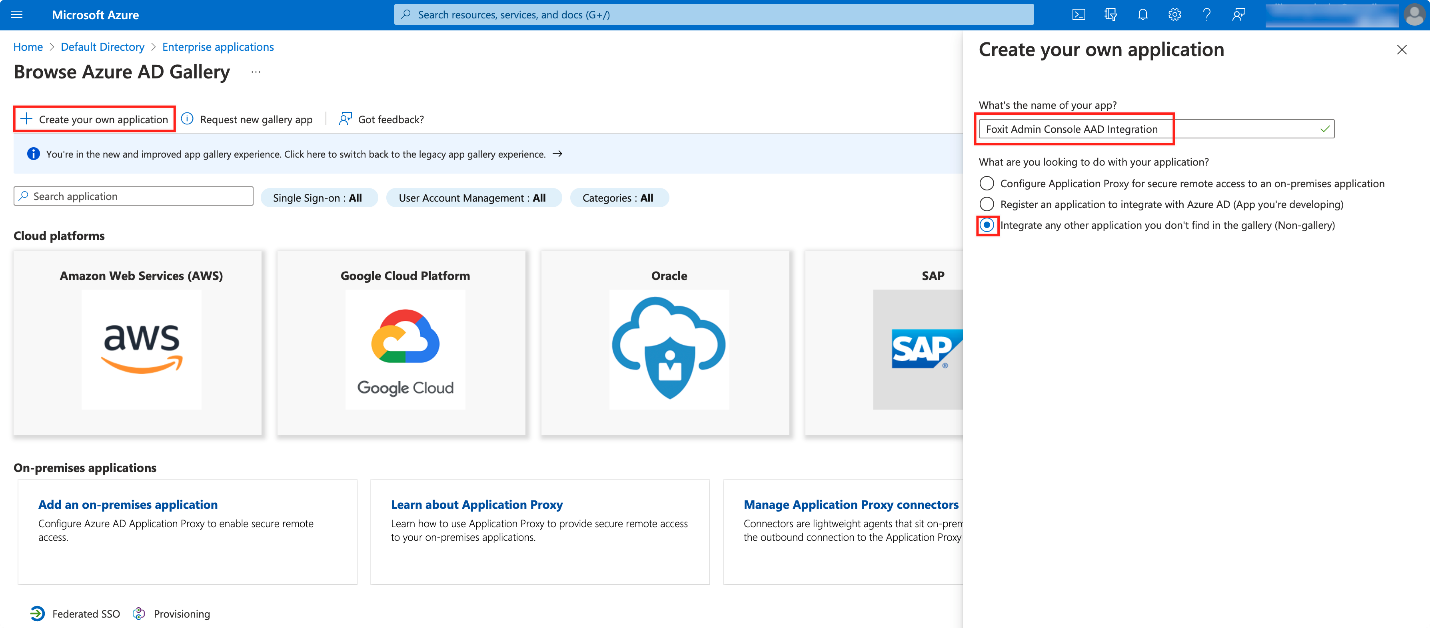This screenshot has height=628, width=1430.
Task: Choose Configure Application Proxy option
Action: click(987, 183)
